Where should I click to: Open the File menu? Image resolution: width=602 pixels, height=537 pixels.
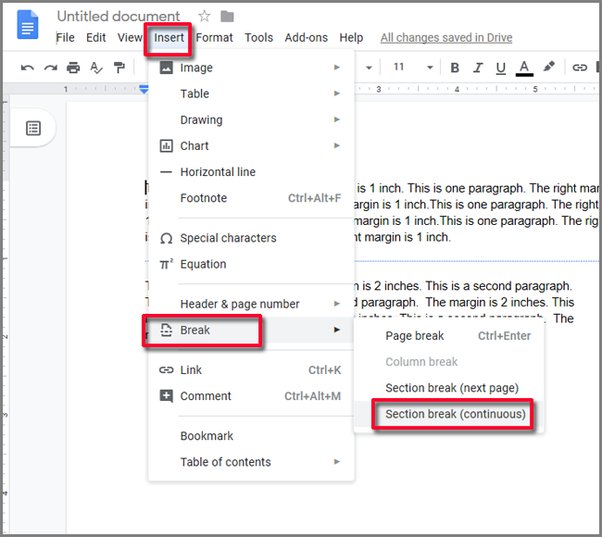65,38
